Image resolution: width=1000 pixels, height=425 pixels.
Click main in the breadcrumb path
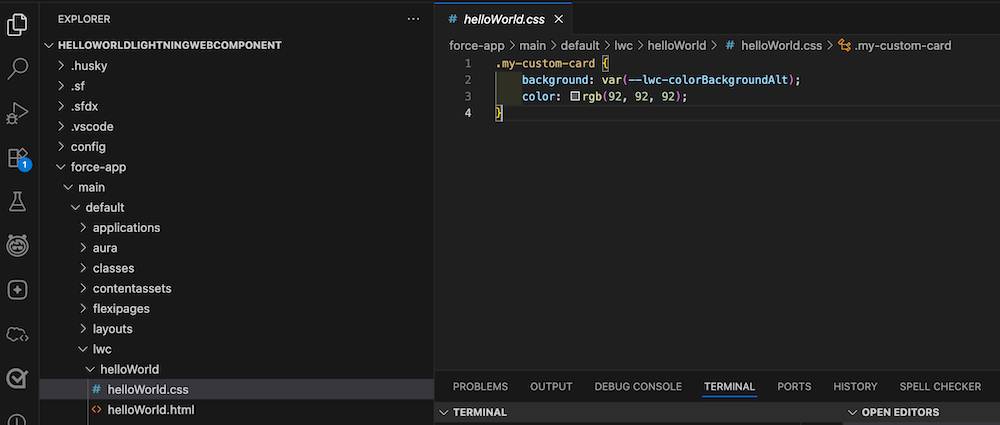pos(533,45)
